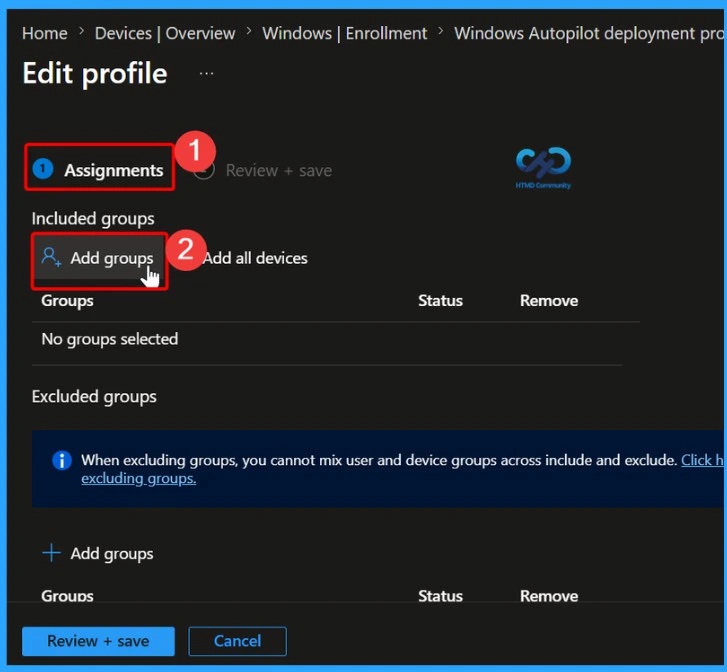
Task: Click Add groups under Excluded groups
Action: point(98,554)
